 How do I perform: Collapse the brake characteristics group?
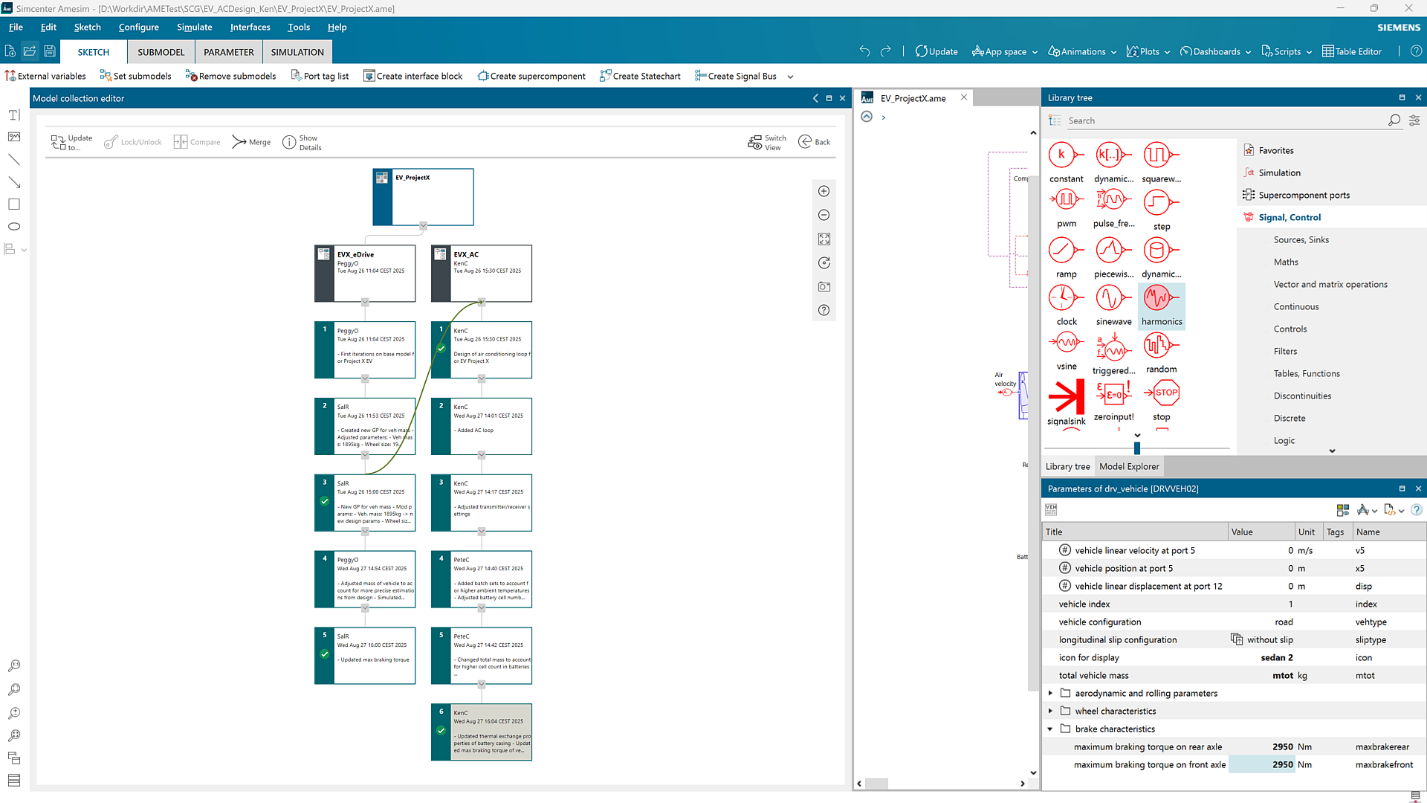tap(1051, 729)
